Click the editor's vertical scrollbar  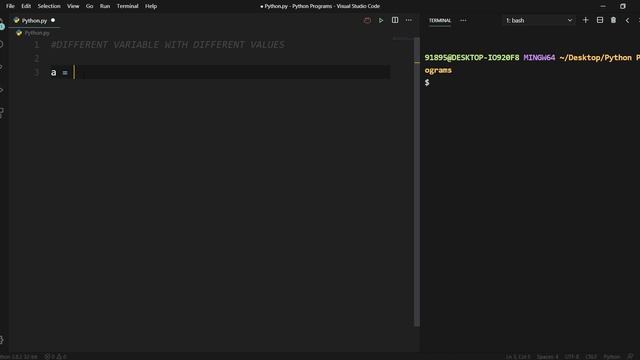[x=417, y=182]
